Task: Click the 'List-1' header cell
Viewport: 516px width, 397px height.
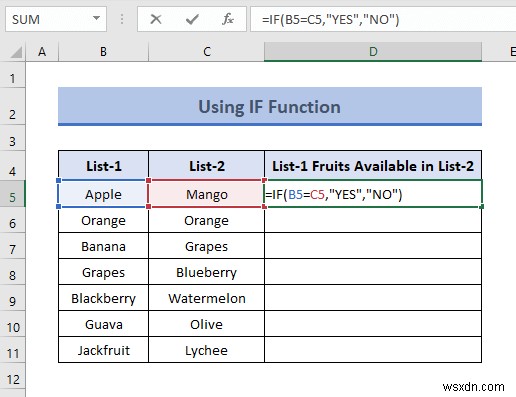Action: [103, 166]
